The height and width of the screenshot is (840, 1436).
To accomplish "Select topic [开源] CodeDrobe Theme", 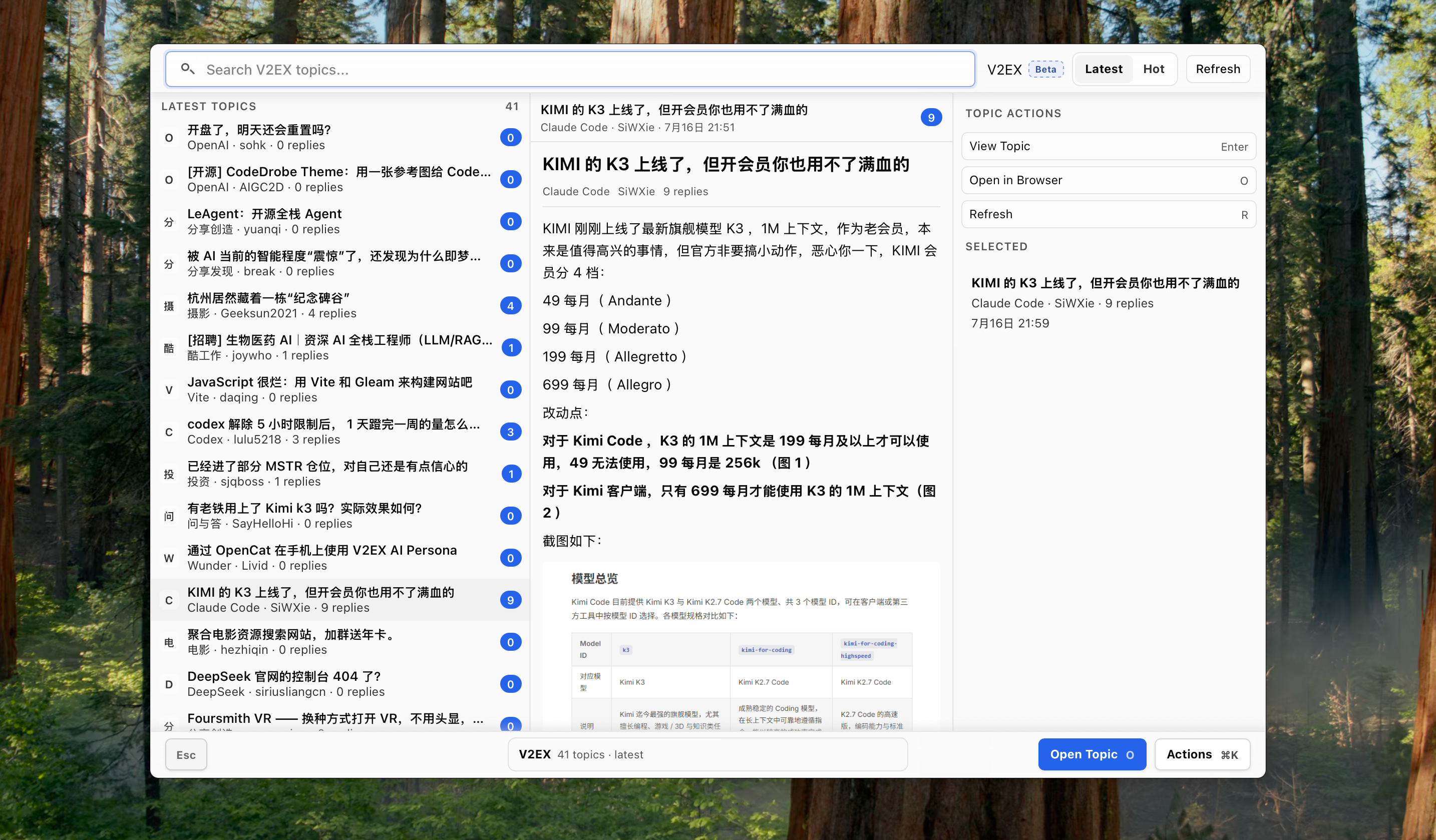I will [340, 180].
